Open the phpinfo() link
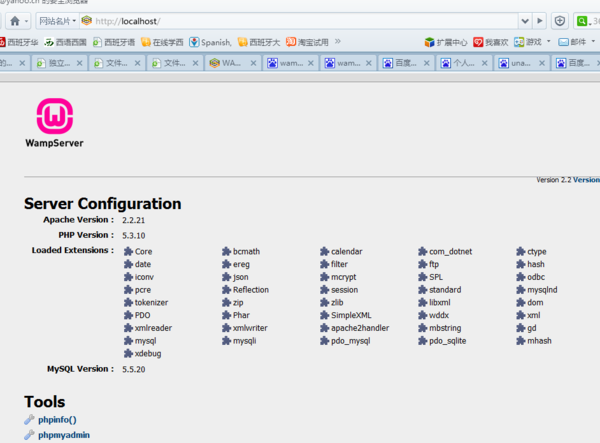 57,420
